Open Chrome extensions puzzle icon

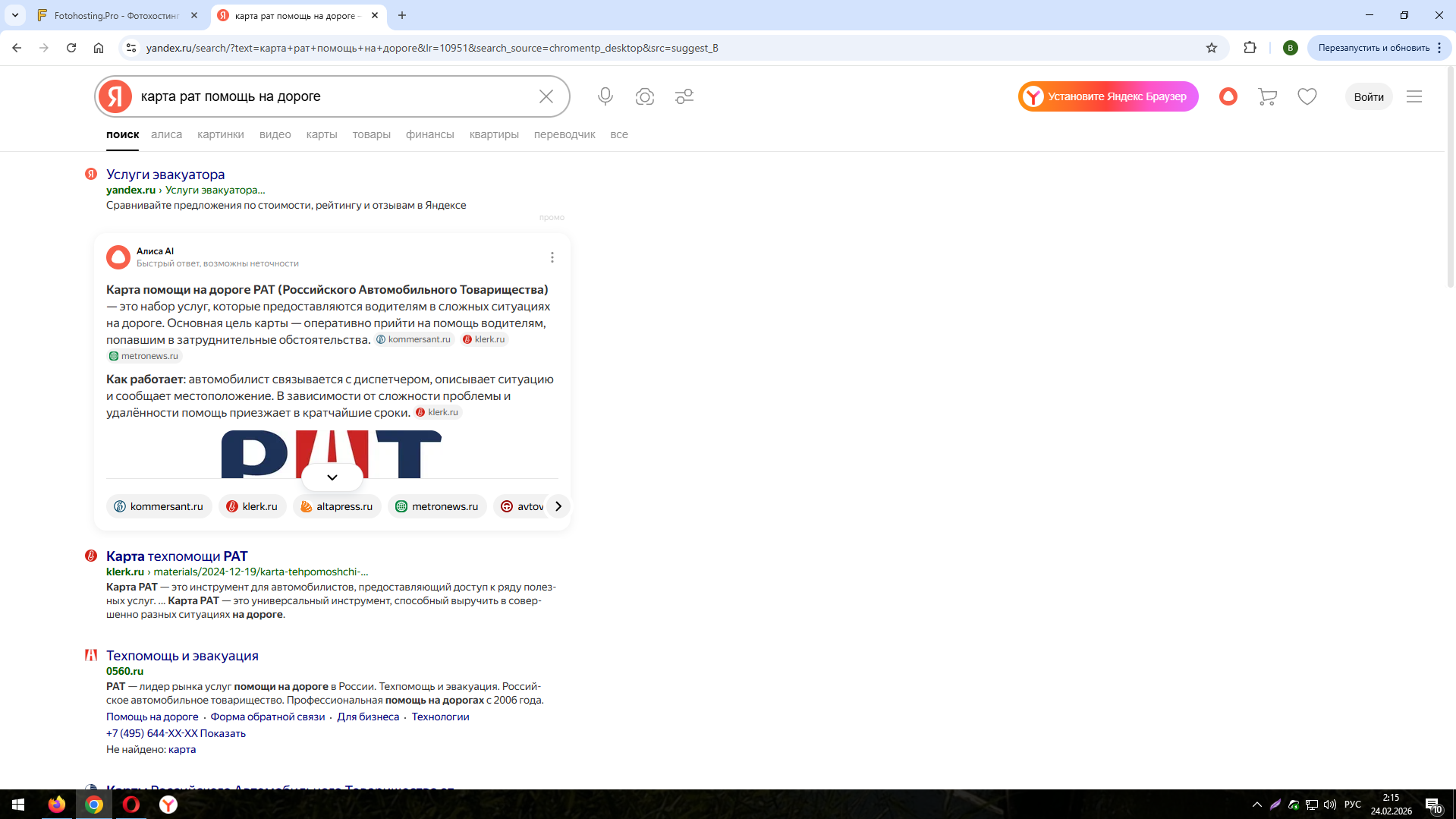1250,48
